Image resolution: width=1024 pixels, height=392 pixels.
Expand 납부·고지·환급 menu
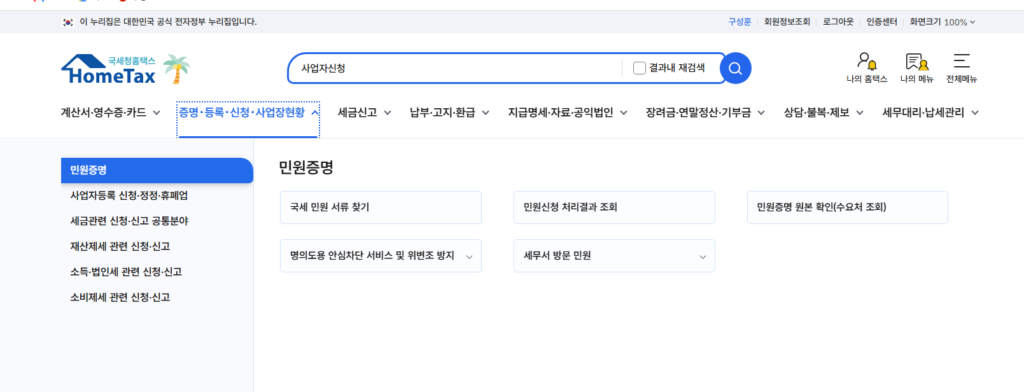click(449, 112)
